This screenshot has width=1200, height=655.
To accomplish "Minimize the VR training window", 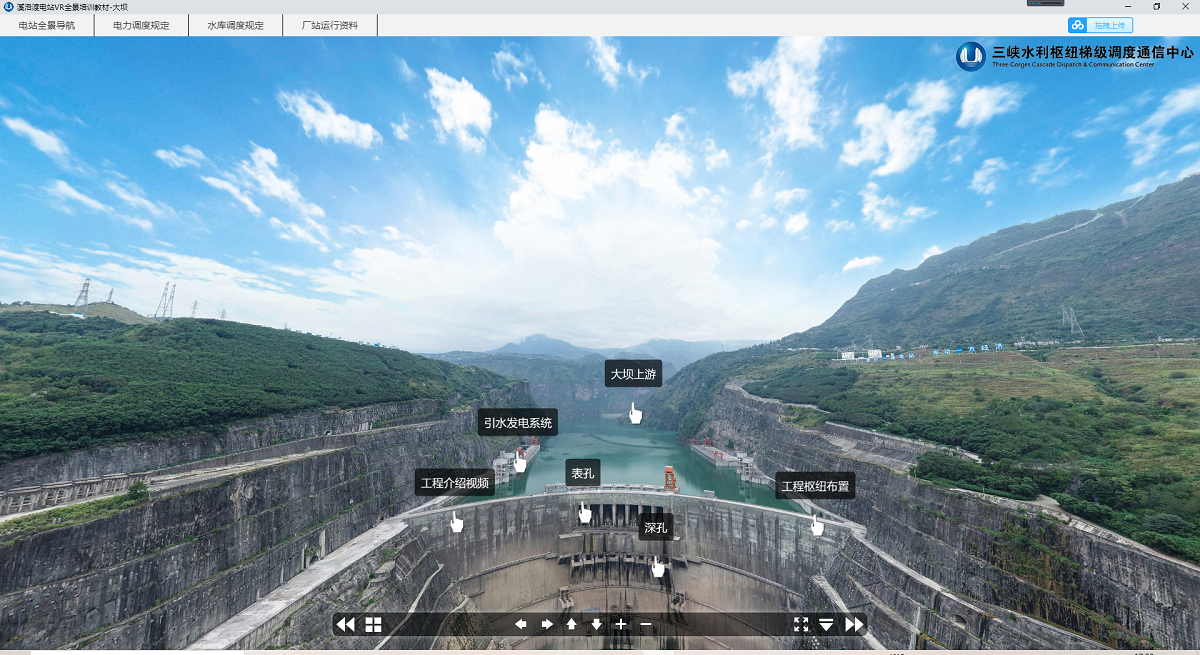I will (1128, 6).
